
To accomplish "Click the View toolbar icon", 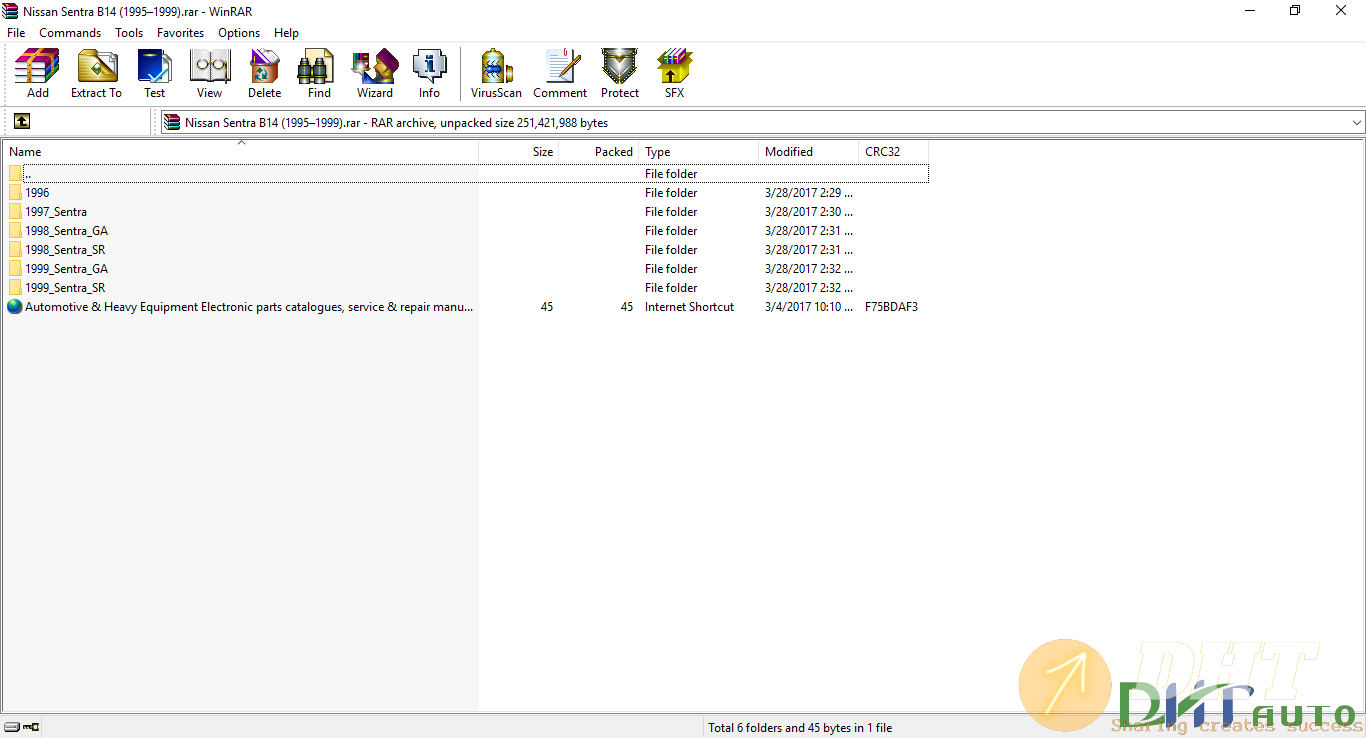I will pyautogui.click(x=209, y=74).
